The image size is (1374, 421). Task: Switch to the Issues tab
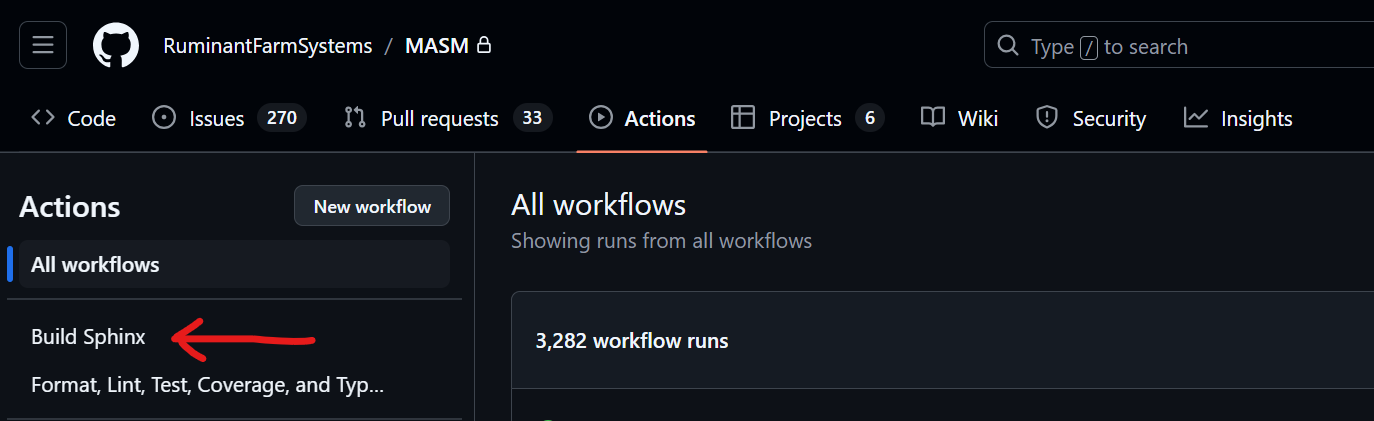(x=229, y=118)
